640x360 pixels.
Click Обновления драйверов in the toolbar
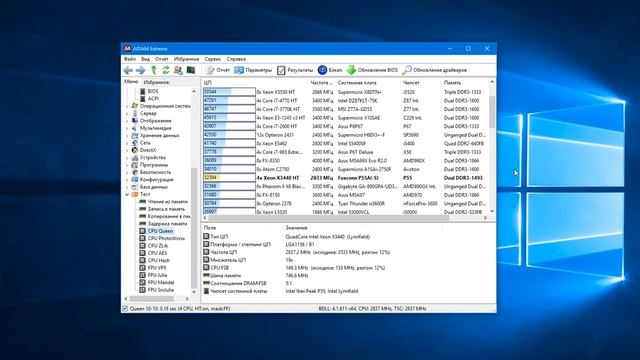[434, 70]
